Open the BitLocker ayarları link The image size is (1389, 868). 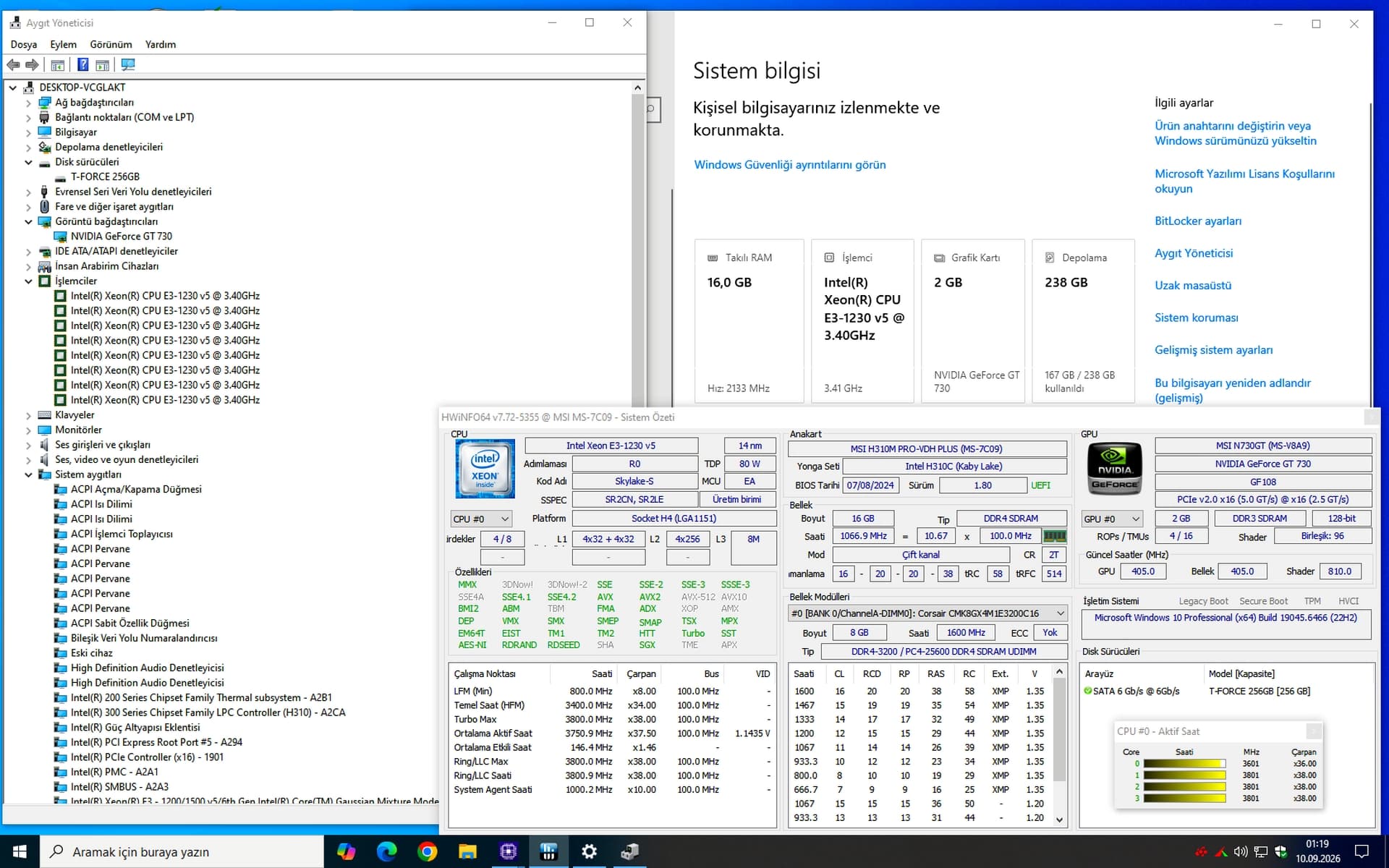1198,221
